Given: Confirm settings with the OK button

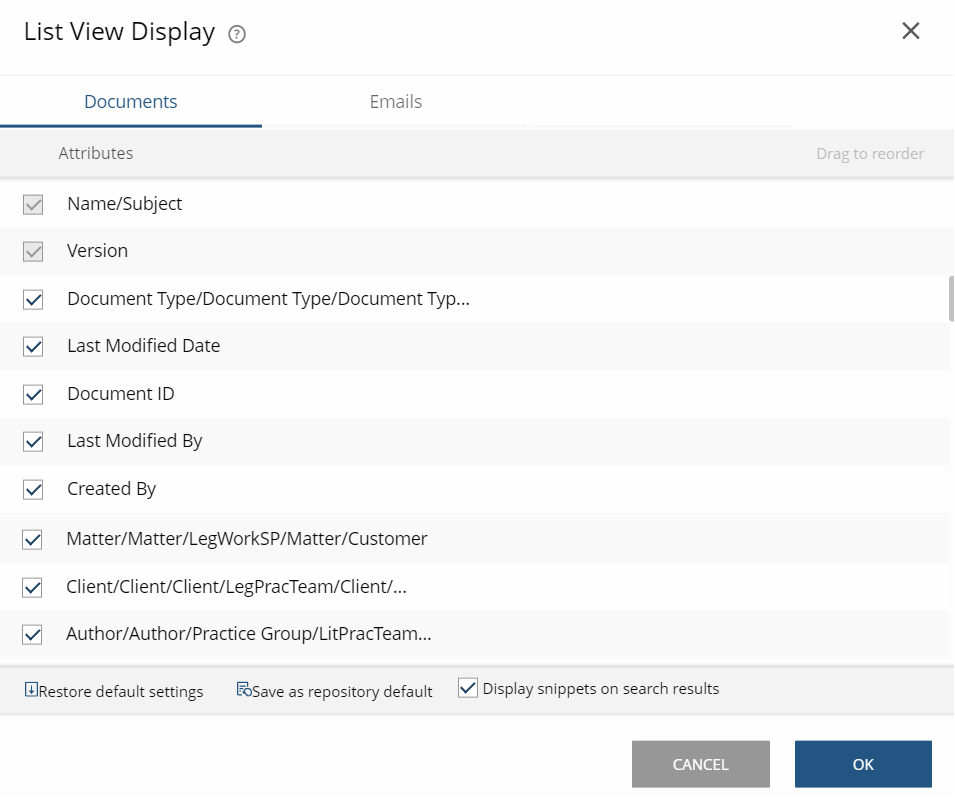Looking at the screenshot, I should tap(862, 763).
